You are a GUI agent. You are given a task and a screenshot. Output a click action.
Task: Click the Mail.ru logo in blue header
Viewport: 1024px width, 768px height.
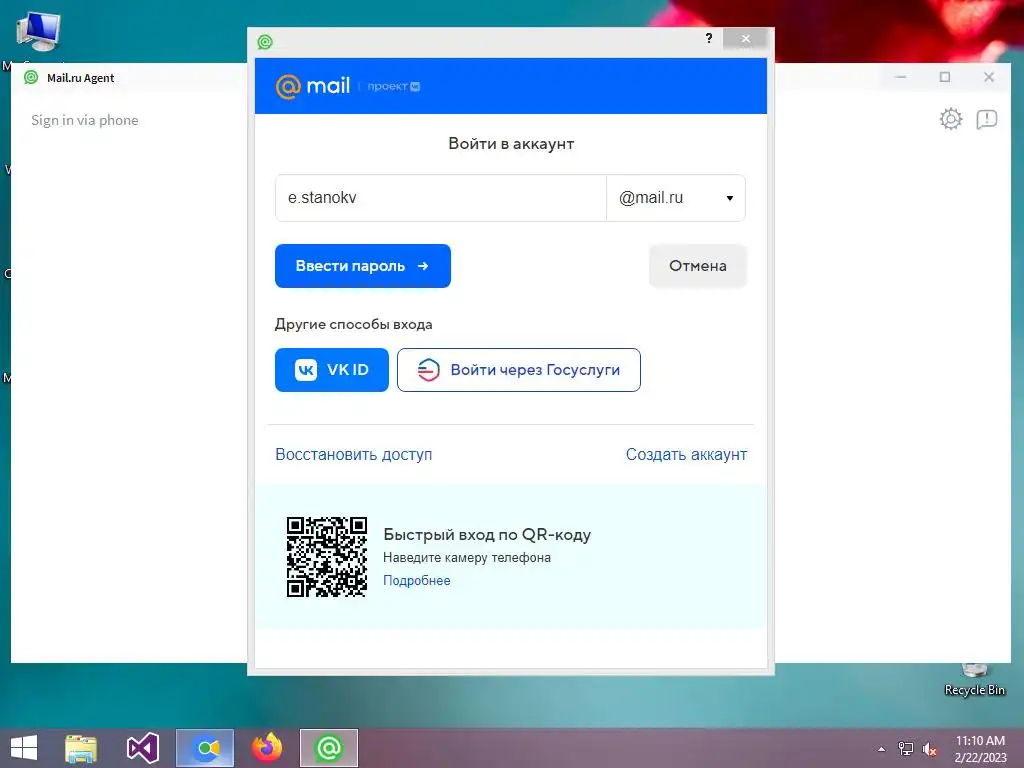tap(313, 86)
